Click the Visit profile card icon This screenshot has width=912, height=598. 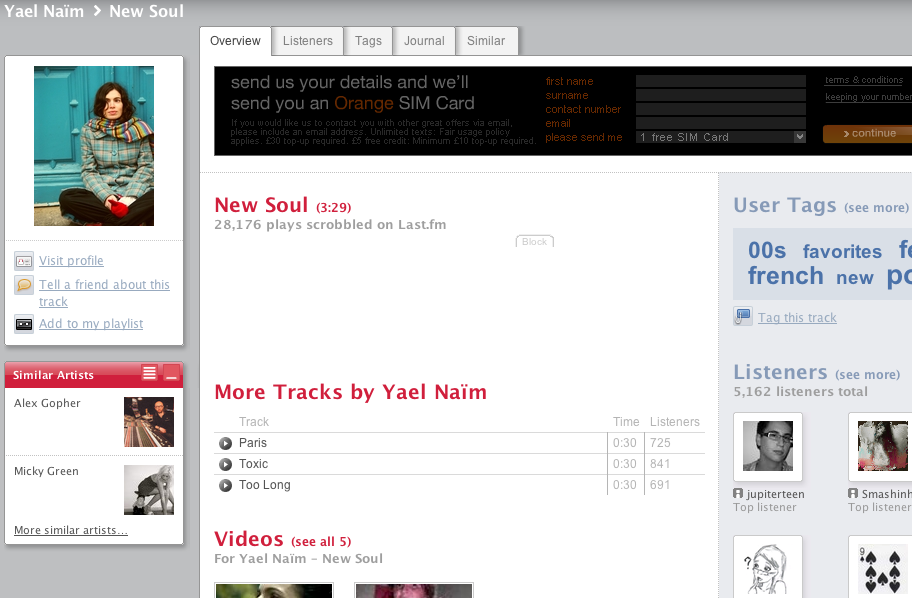pos(24,261)
